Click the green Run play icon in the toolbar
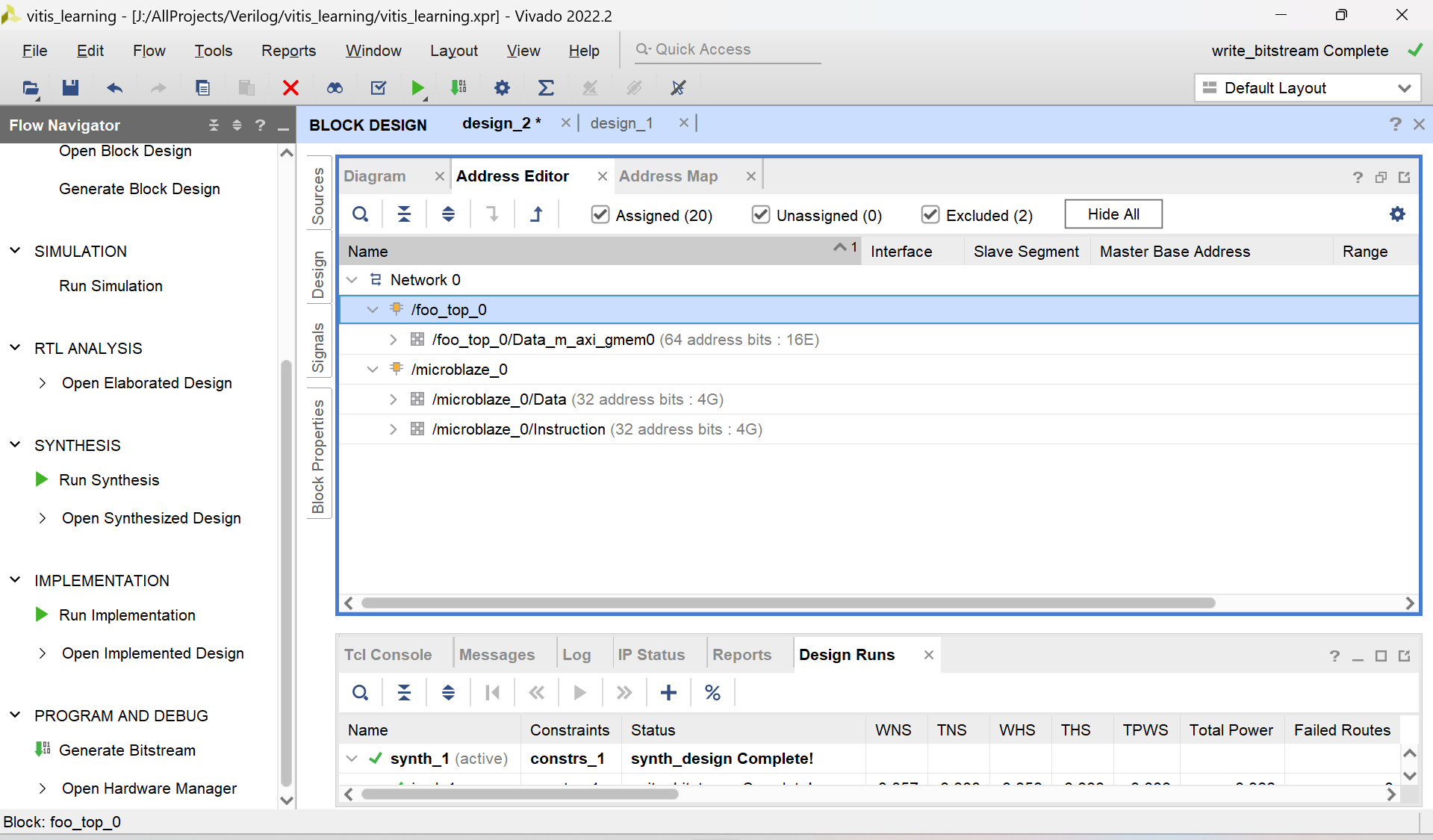 [x=417, y=88]
